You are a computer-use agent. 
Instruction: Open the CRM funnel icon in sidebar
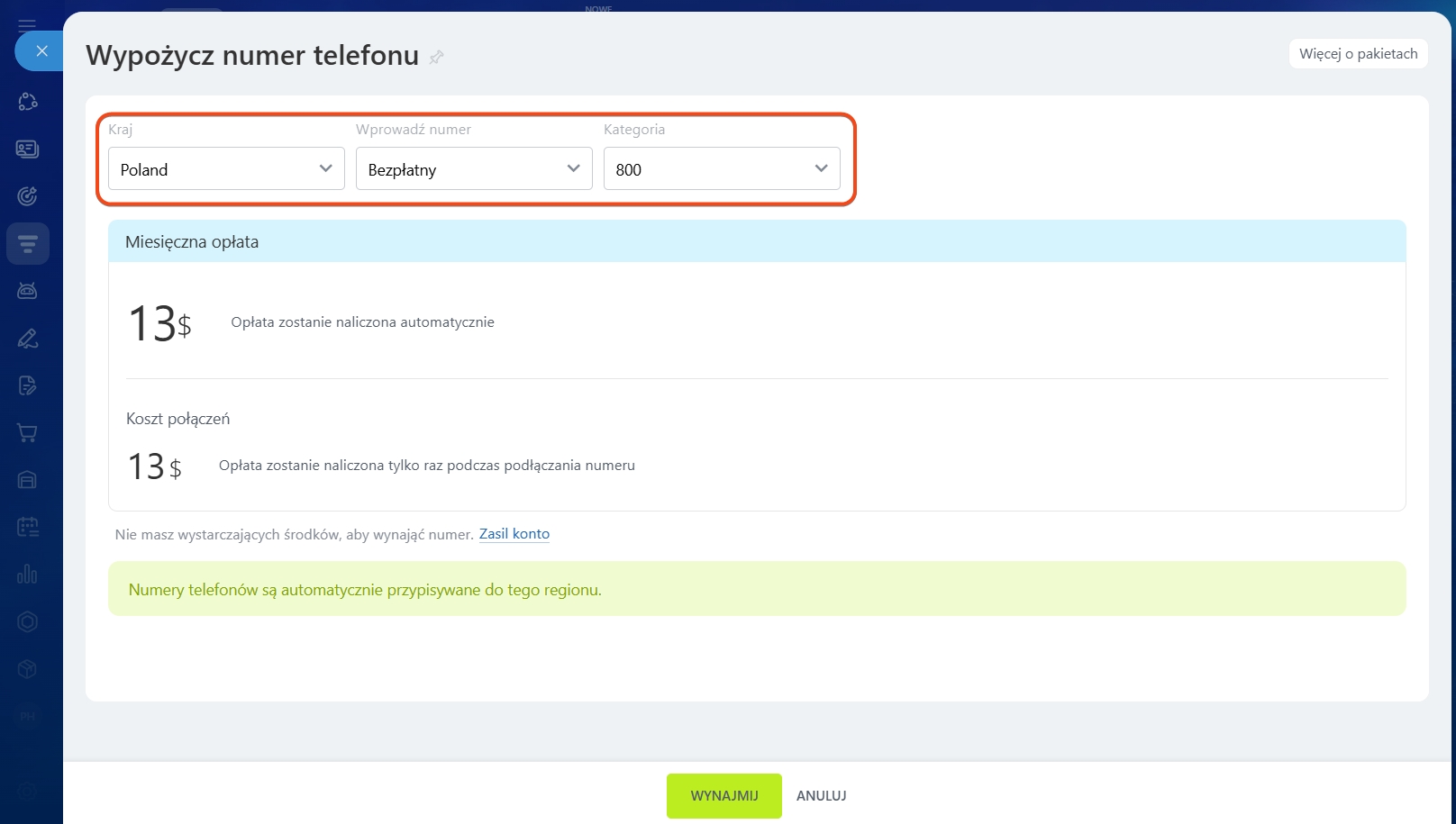[x=28, y=244]
